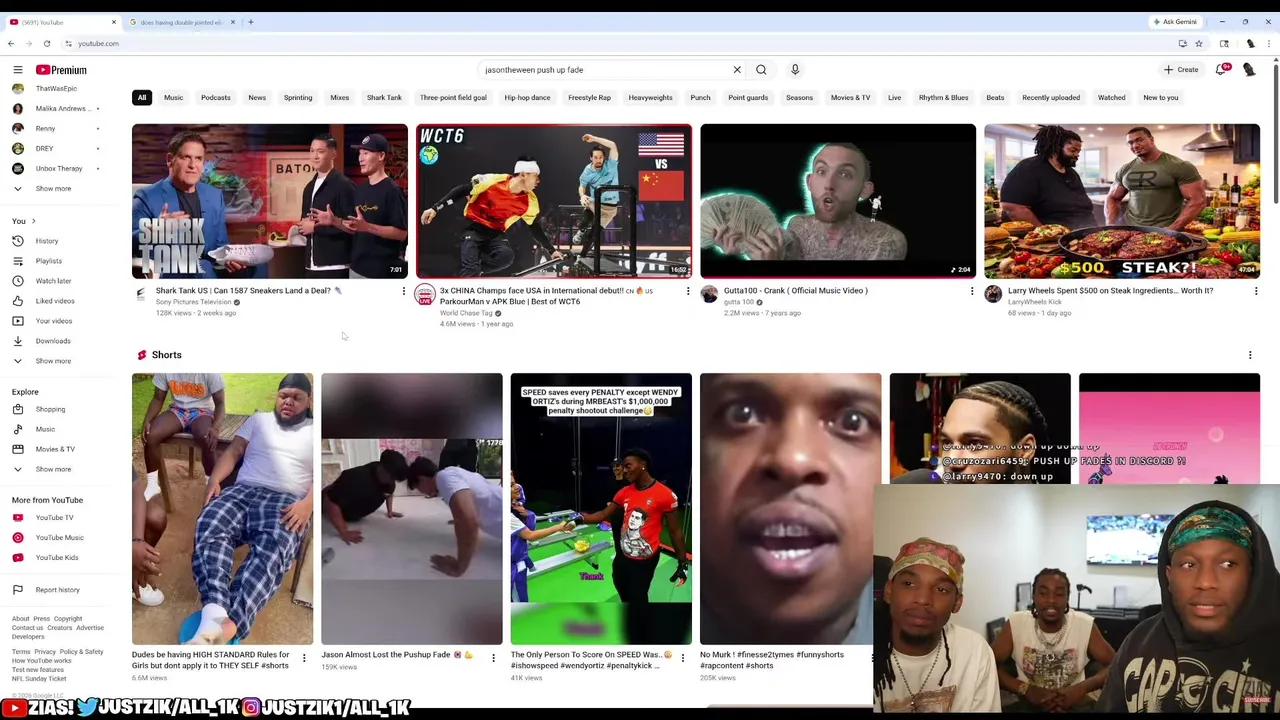1280x720 pixels.
Task: Click the magnifier search button
Action: pyautogui.click(x=761, y=70)
